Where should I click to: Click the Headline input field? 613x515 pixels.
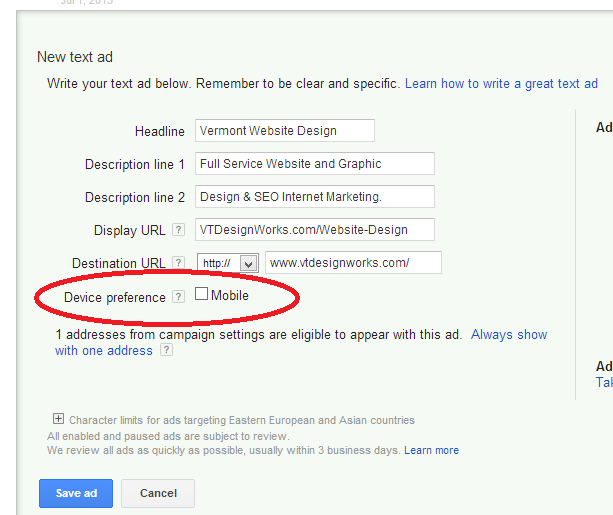pos(285,131)
